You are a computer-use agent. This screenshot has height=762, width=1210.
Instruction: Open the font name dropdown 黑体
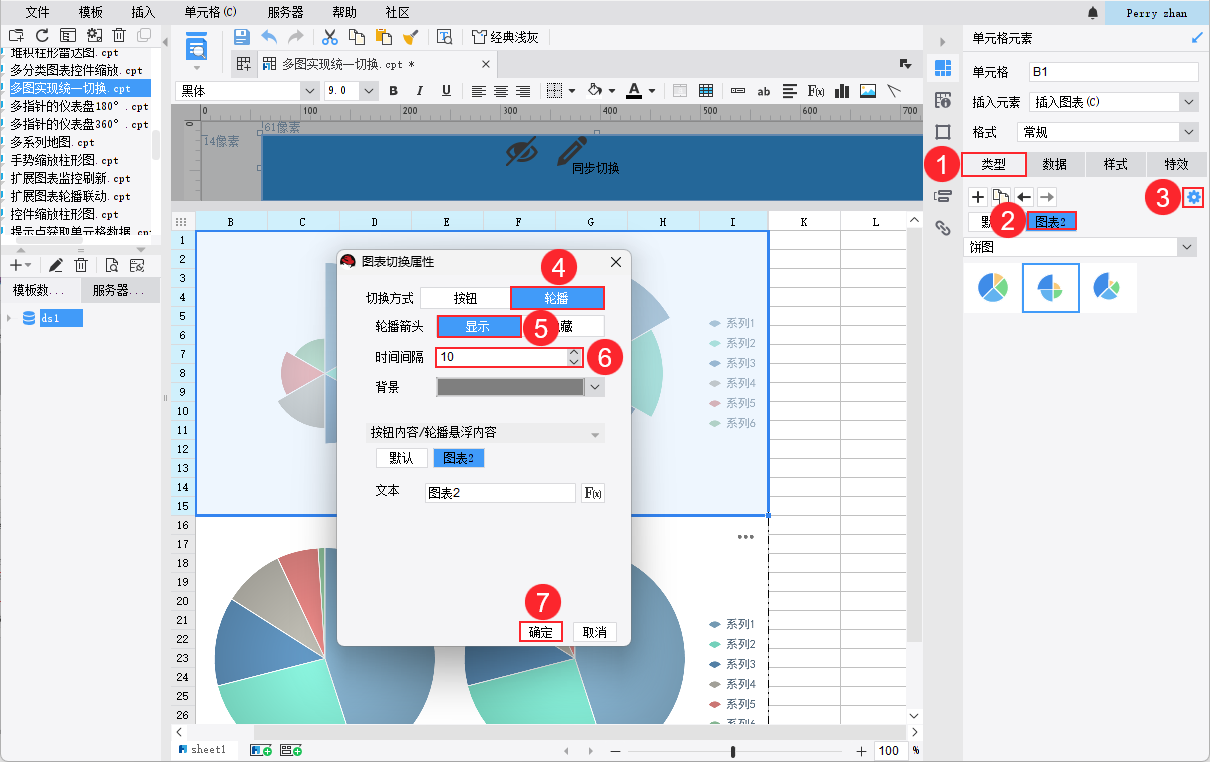pyautogui.click(x=248, y=91)
